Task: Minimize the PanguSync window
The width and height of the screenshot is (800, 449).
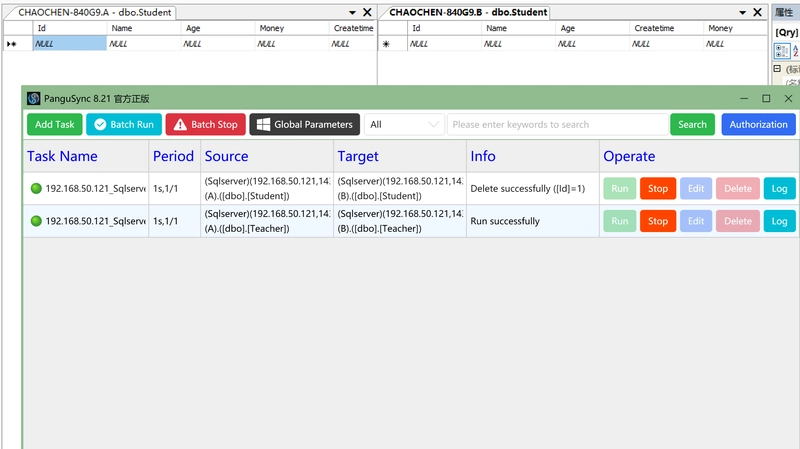Action: [744, 98]
